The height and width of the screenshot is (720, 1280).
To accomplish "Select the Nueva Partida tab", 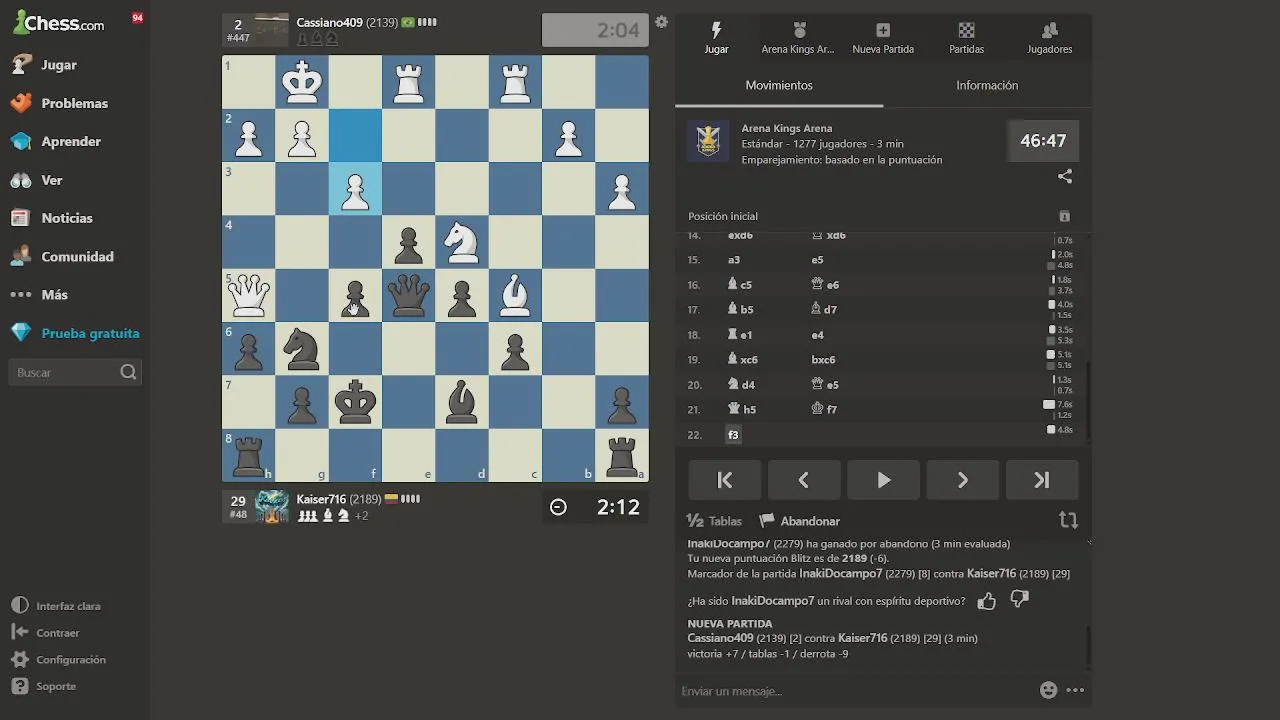I will 883,38.
